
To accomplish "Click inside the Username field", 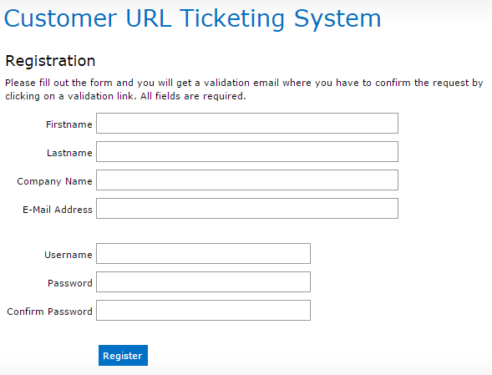I will pyautogui.click(x=203, y=254).
